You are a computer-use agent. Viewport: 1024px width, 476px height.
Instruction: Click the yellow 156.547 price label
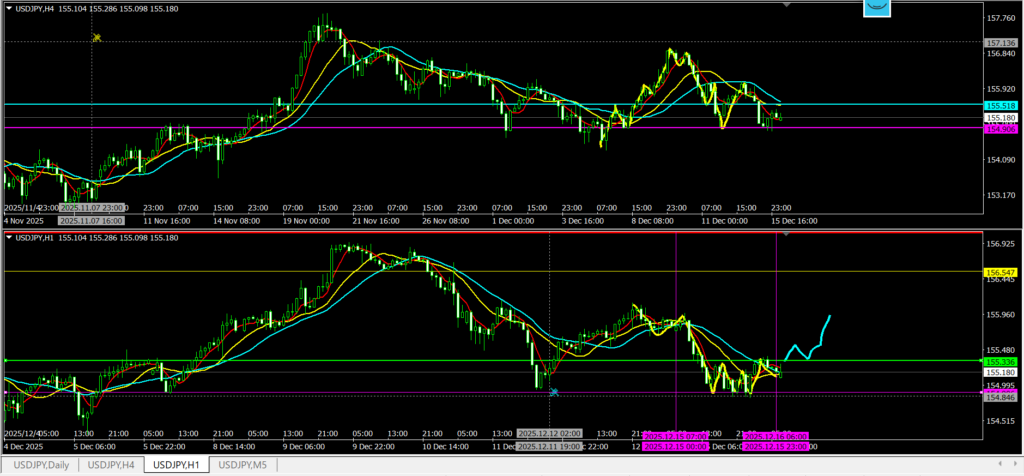[1001, 272]
